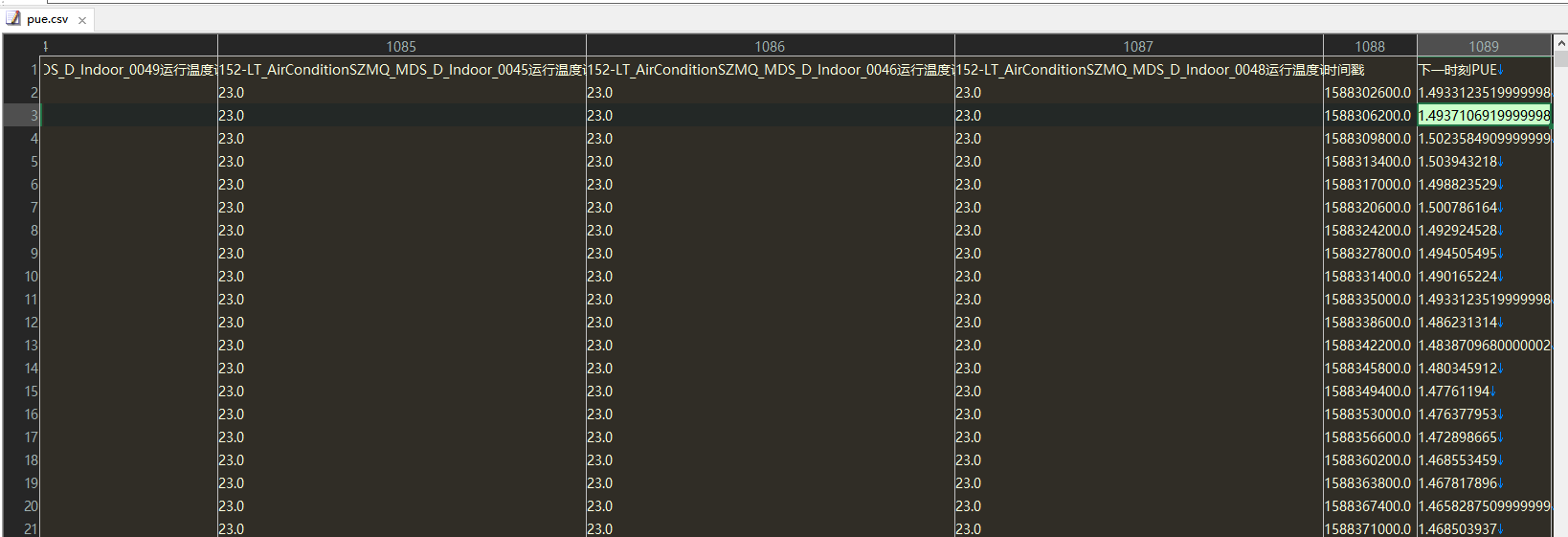Select PUE value 1.468553459
1568x537 pixels.
click(1484, 460)
